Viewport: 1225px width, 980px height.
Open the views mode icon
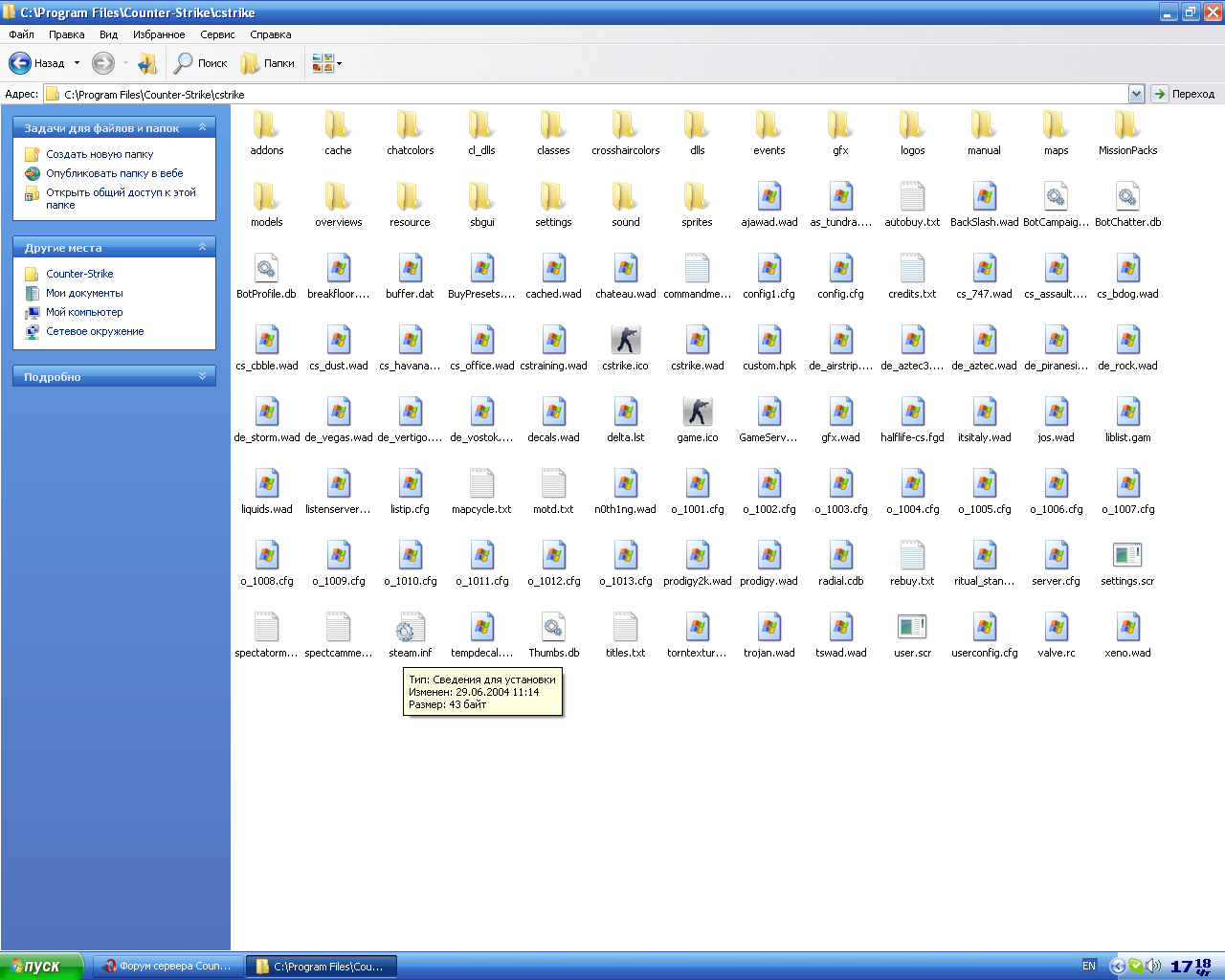click(x=323, y=63)
